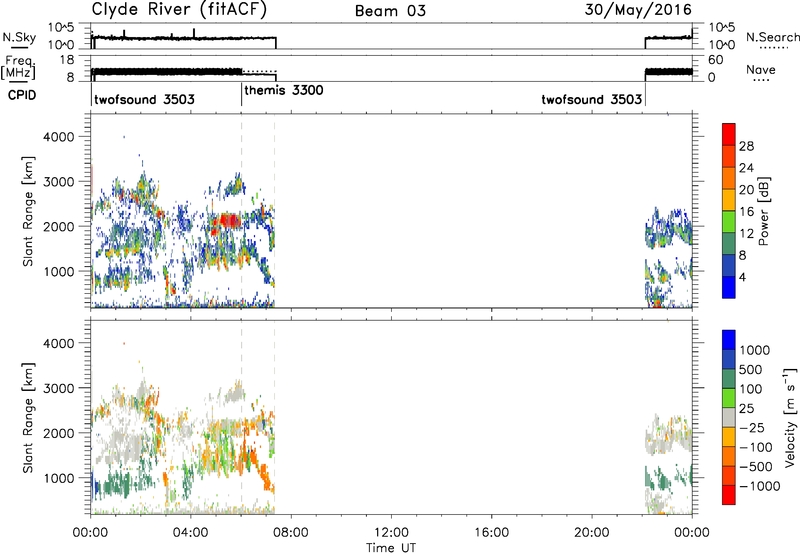Click the '04:00' time axis tick label
Image resolution: width=800 pixels, height=554 pixels.
pyautogui.click(x=191, y=533)
